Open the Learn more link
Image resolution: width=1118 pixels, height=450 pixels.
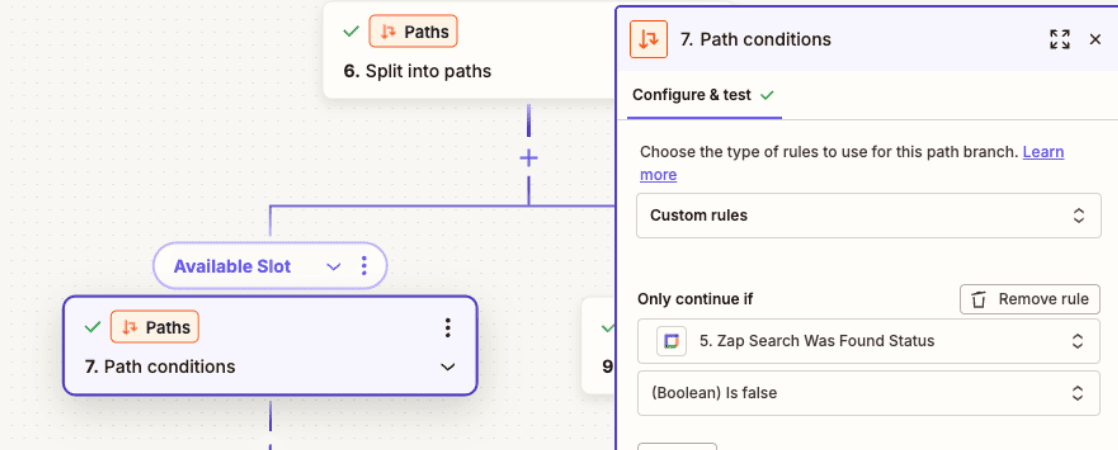click(x=852, y=163)
